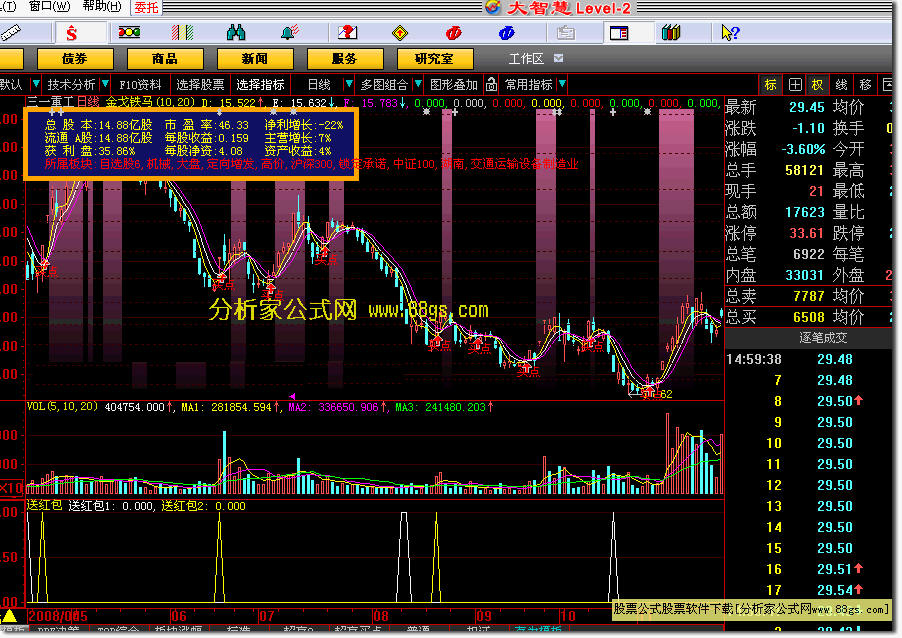Click the 最新 price value 29.45
This screenshot has height=638, width=902.
(807, 107)
